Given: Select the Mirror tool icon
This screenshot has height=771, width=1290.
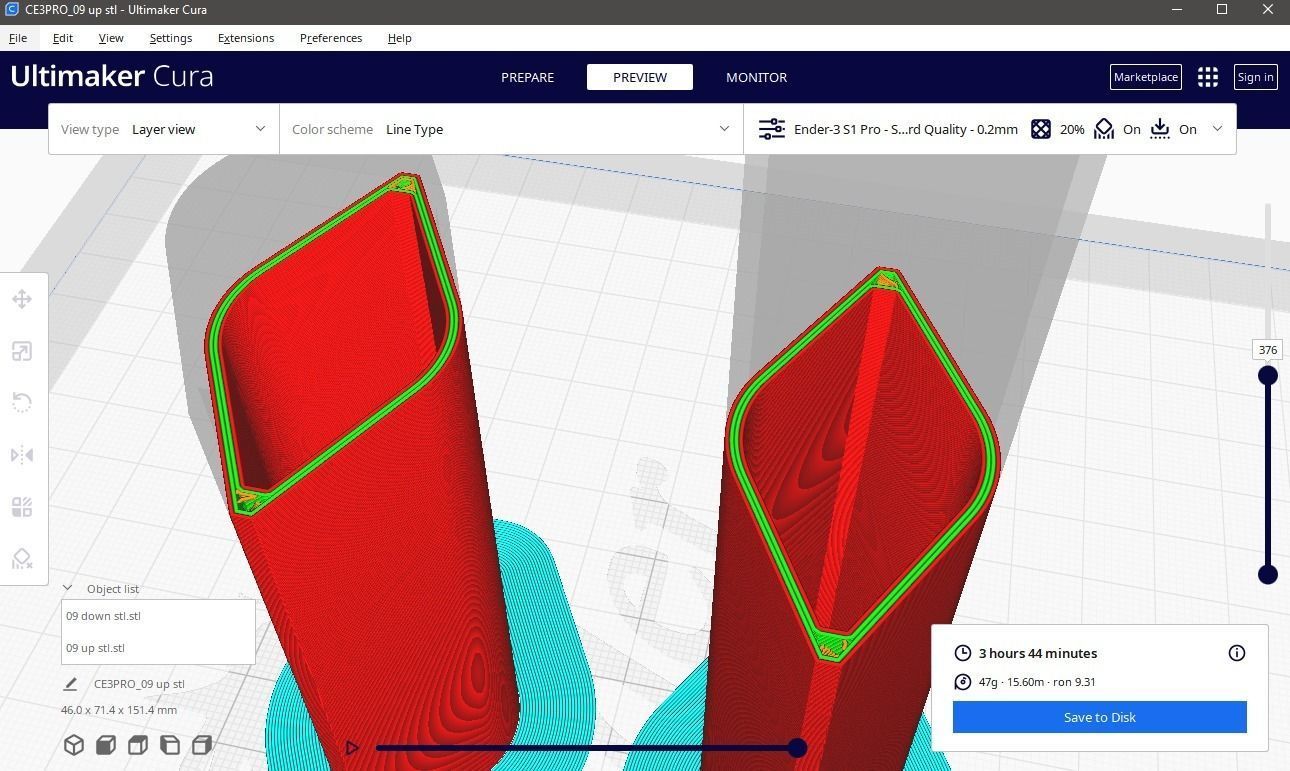Looking at the screenshot, I should 22,455.
